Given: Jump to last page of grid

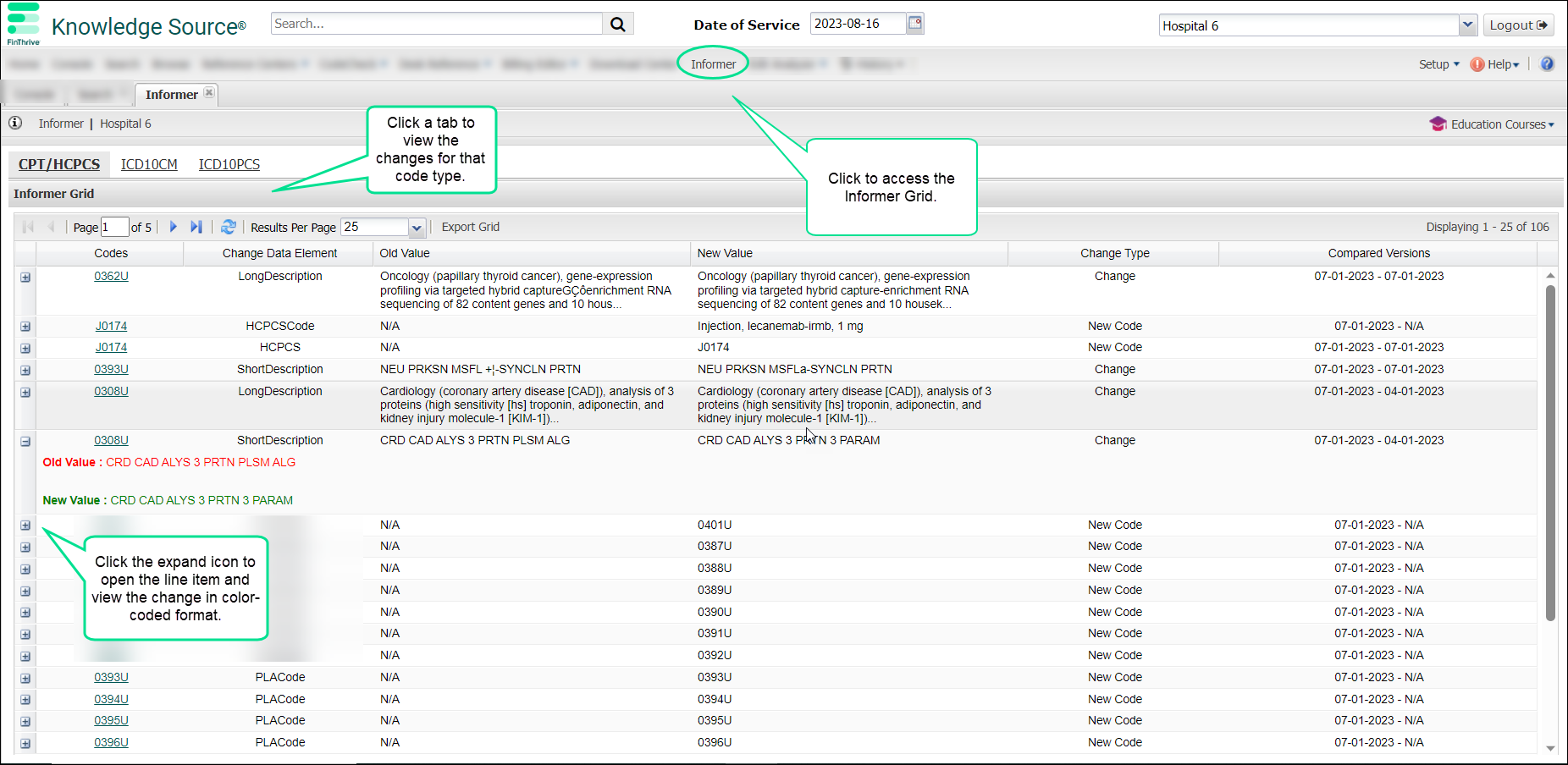Looking at the screenshot, I should [x=196, y=227].
